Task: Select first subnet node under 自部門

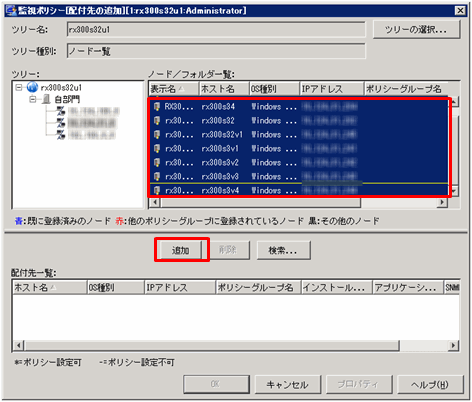Action: (x=87, y=111)
